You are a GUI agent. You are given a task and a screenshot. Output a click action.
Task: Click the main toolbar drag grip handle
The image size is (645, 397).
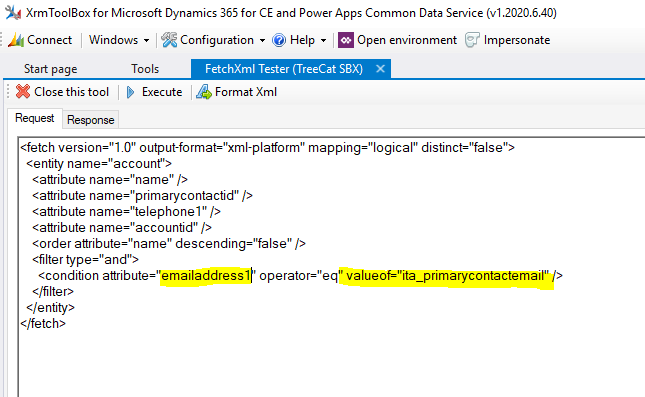[x=2, y=40]
